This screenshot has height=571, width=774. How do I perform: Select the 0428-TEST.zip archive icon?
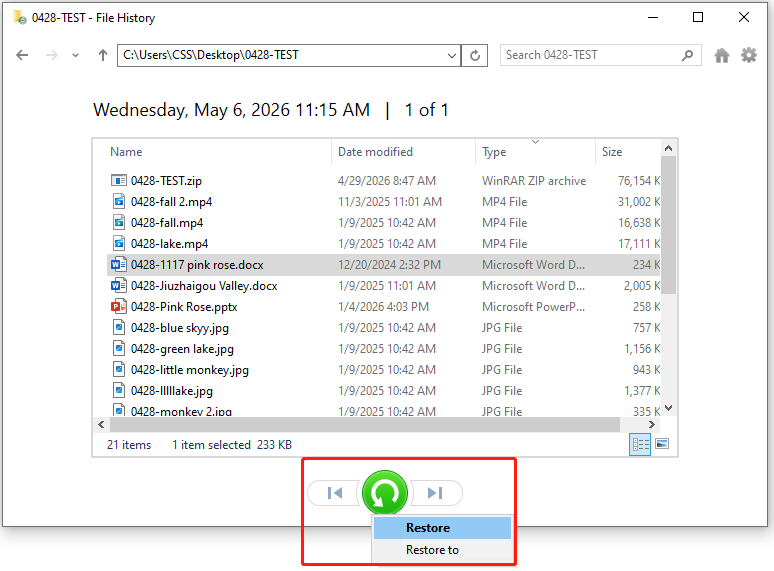tap(118, 181)
